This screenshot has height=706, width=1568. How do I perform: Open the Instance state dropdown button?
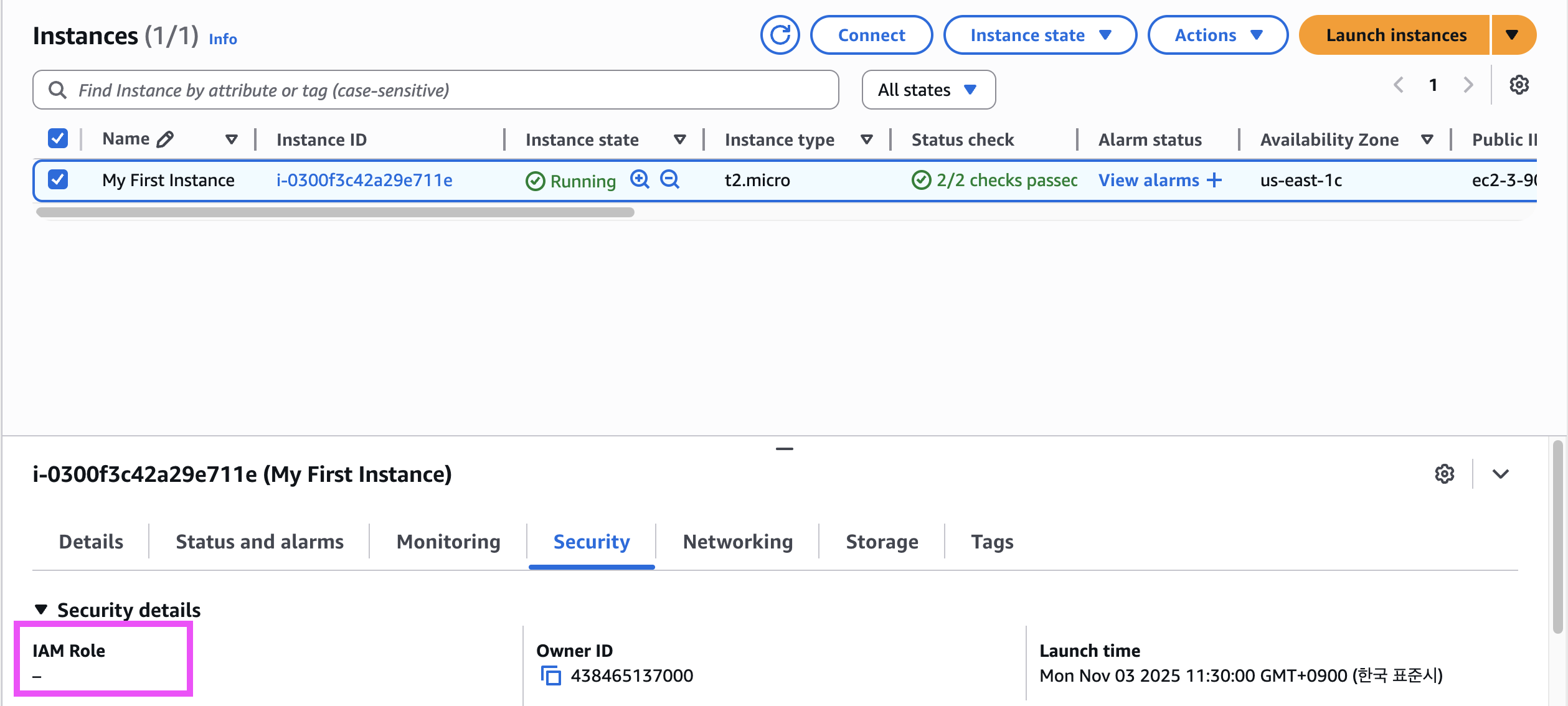1040,35
